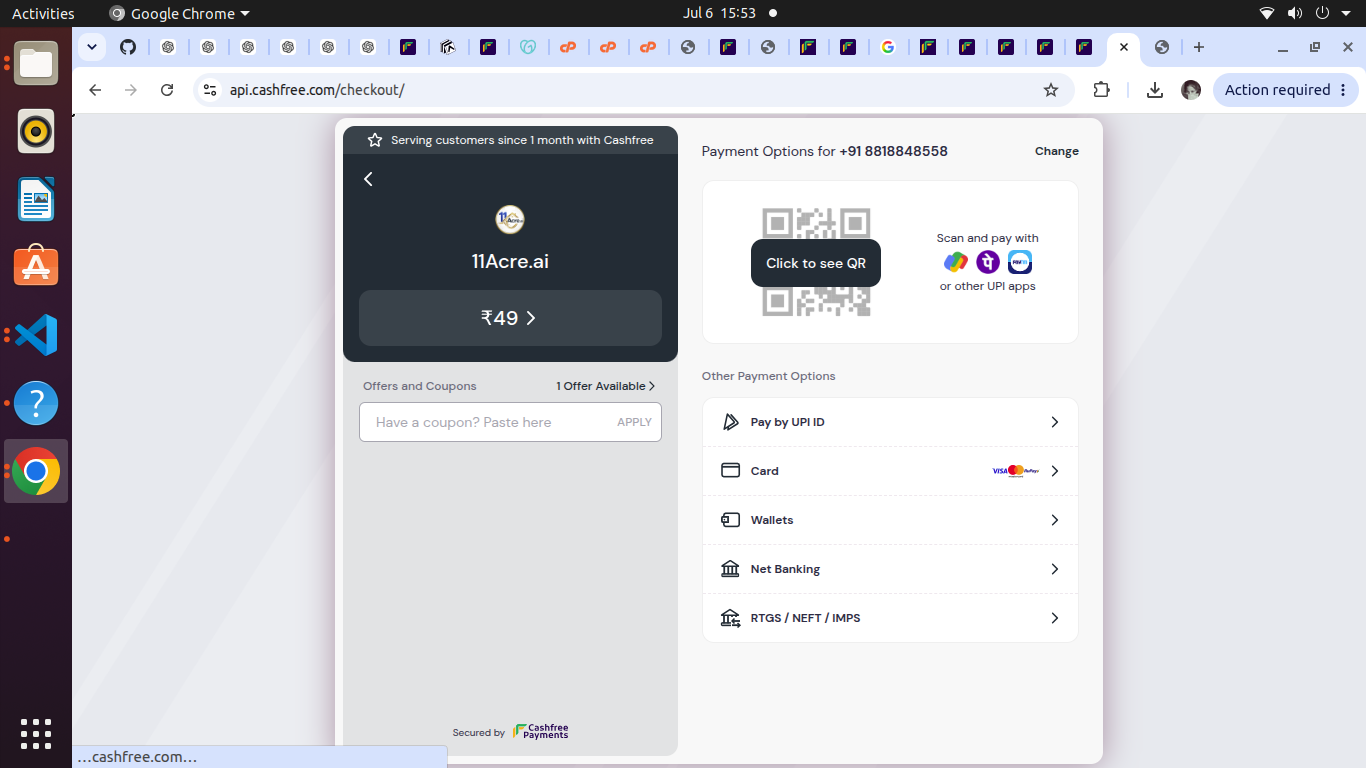
Task: Open the clock and calendar menu
Action: (x=719, y=13)
